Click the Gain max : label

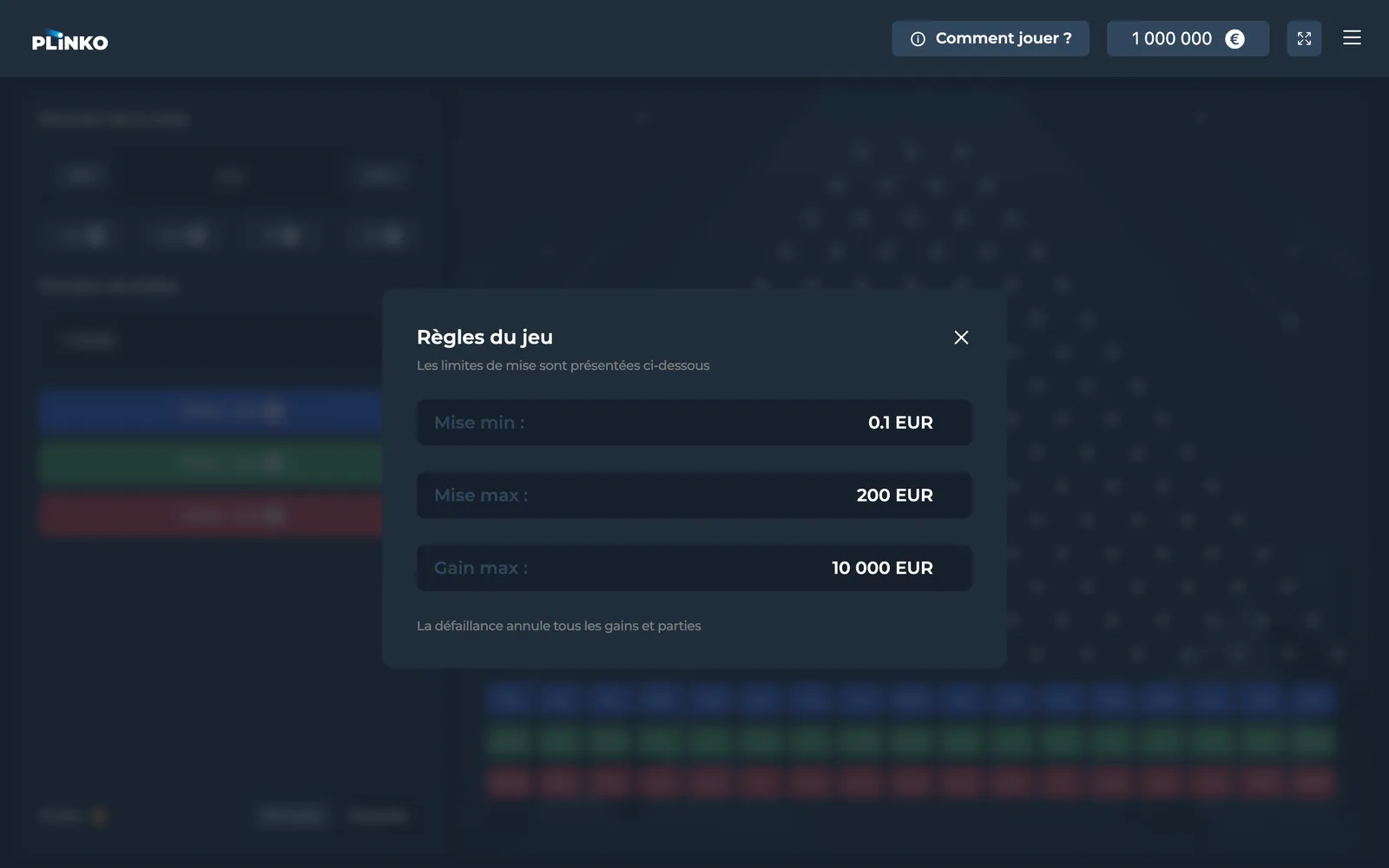[x=481, y=568]
